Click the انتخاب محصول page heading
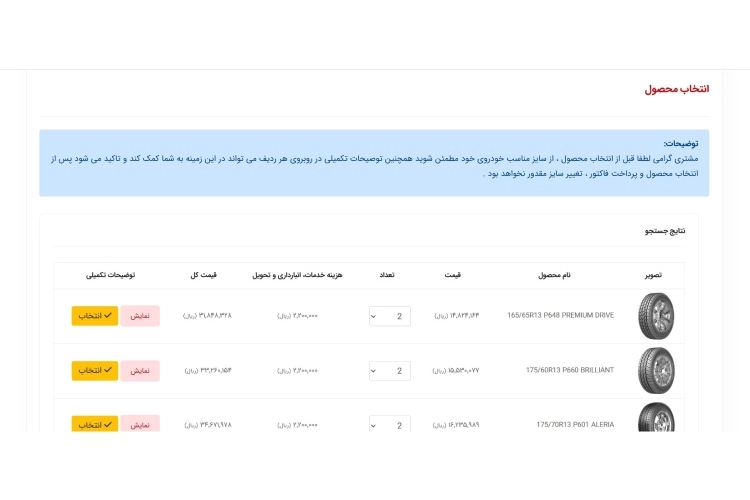 pyautogui.click(x=676, y=89)
